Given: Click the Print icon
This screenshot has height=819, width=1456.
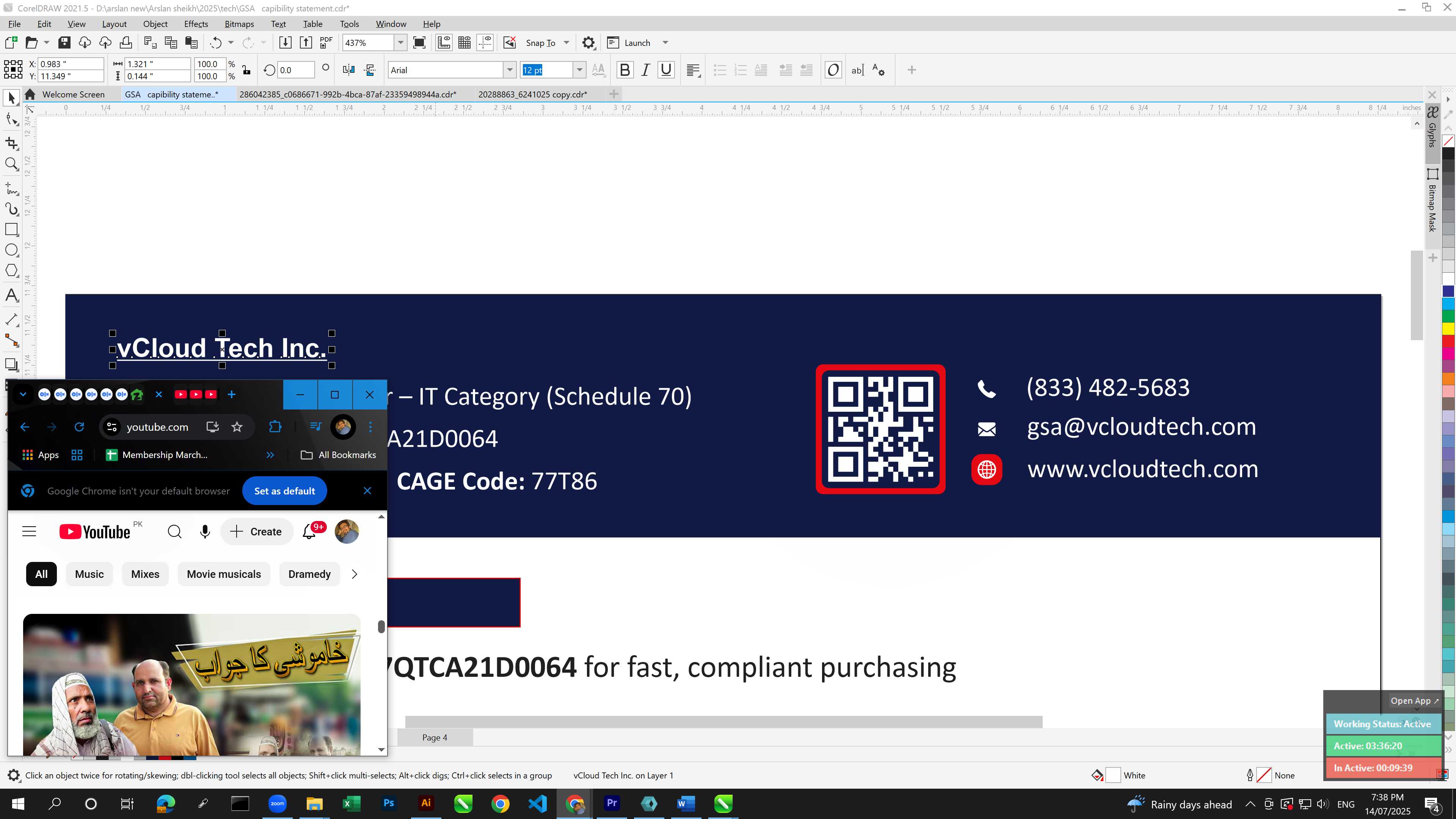Looking at the screenshot, I should click(126, 42).
